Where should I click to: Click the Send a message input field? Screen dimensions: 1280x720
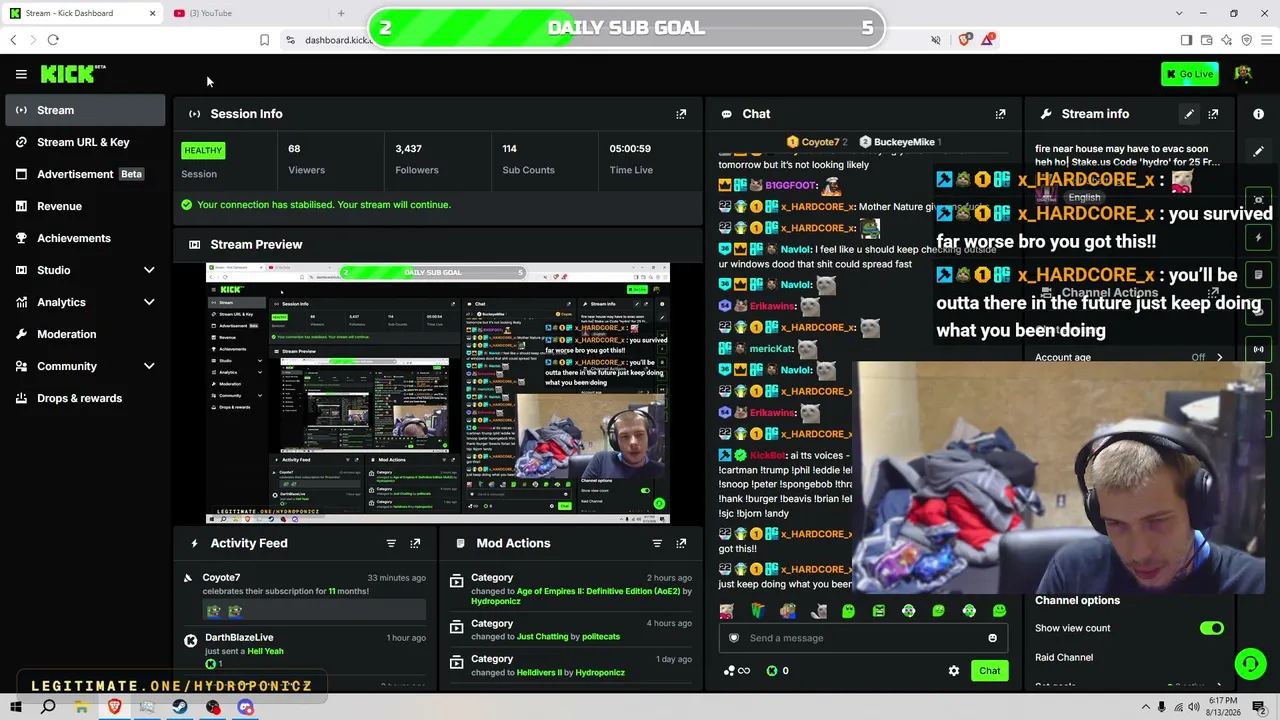click(x=862, y=638)
